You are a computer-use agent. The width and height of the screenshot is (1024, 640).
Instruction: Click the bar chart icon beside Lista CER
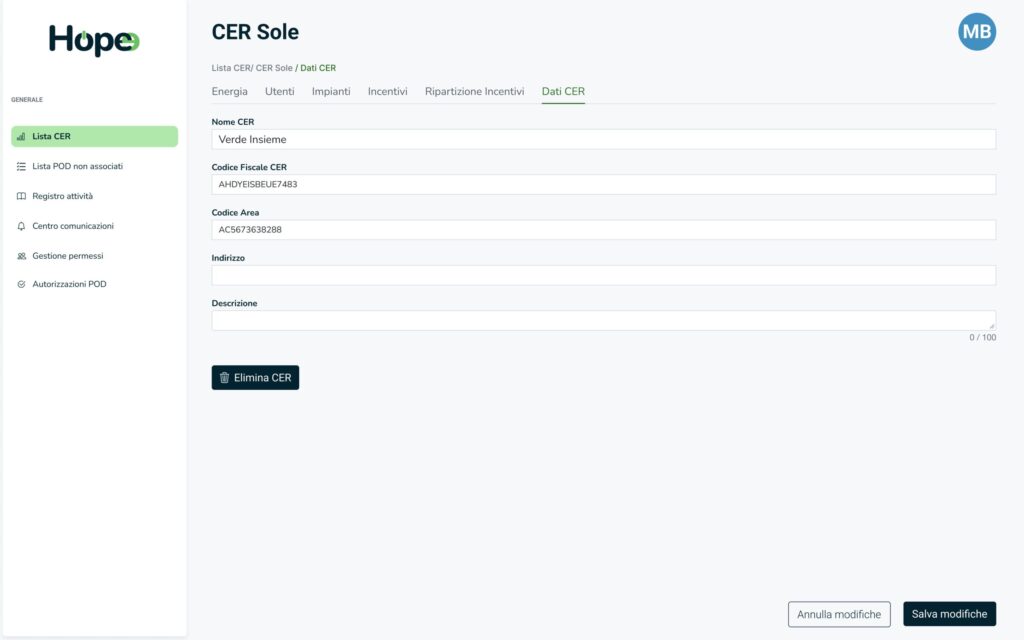click(x=21, y=137)
